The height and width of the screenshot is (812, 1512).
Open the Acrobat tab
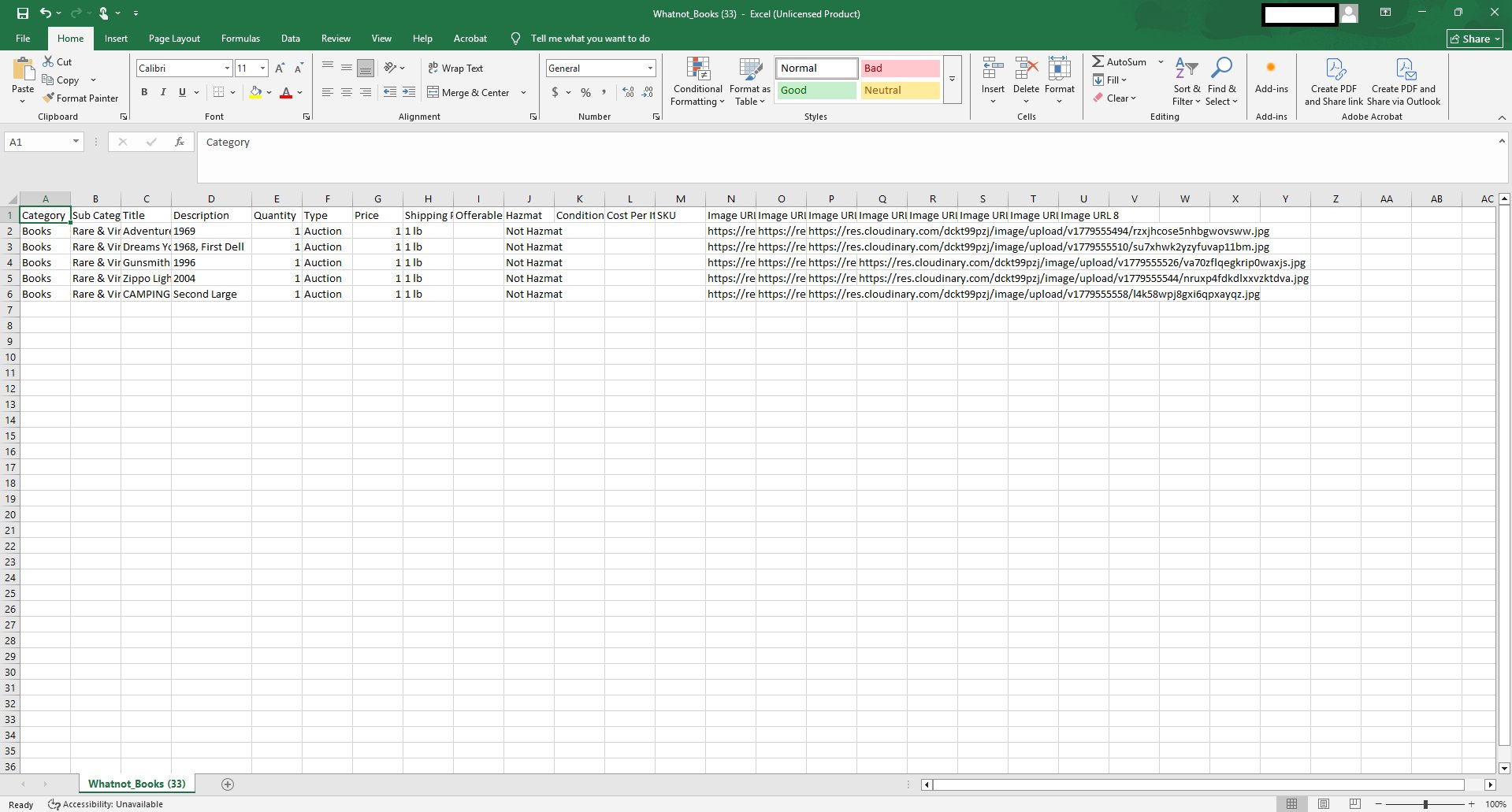(x=470, y=38)
